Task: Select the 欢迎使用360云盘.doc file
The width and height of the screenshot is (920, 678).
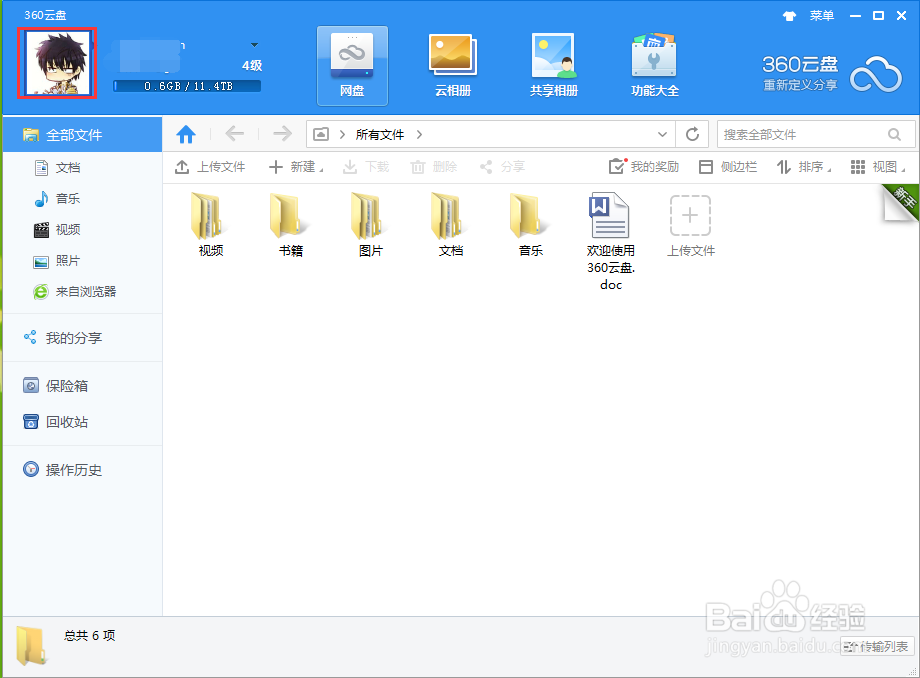Action: coord(611,242)
